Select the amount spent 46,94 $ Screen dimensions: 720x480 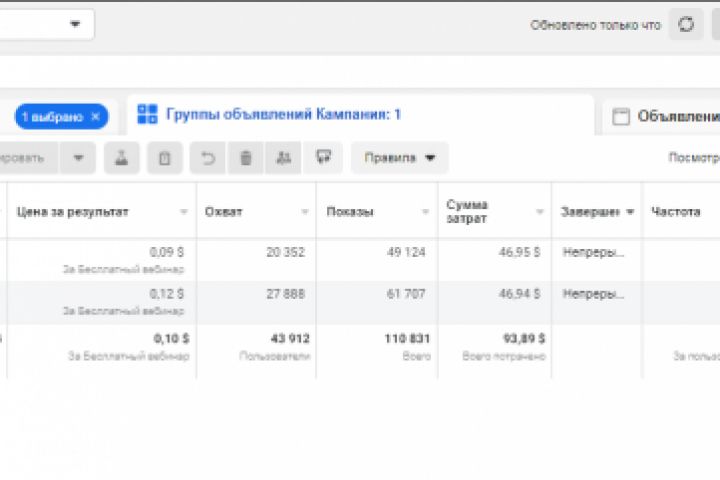click(520, 294)
